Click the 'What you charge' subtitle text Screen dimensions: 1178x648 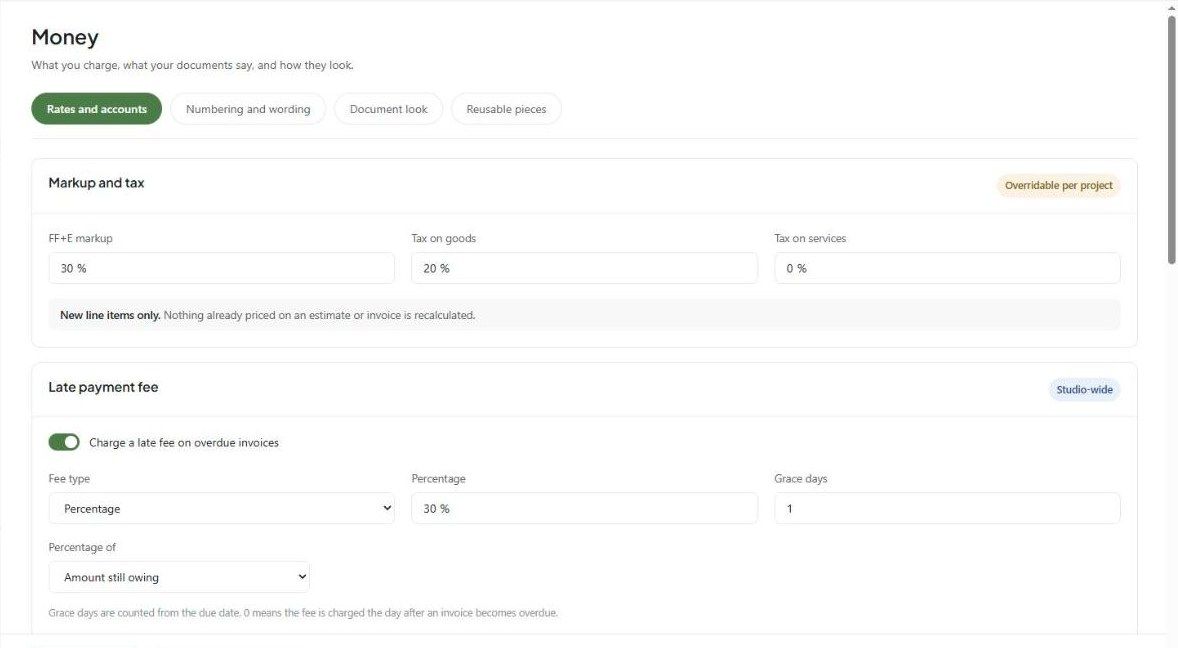coord(192,65)
